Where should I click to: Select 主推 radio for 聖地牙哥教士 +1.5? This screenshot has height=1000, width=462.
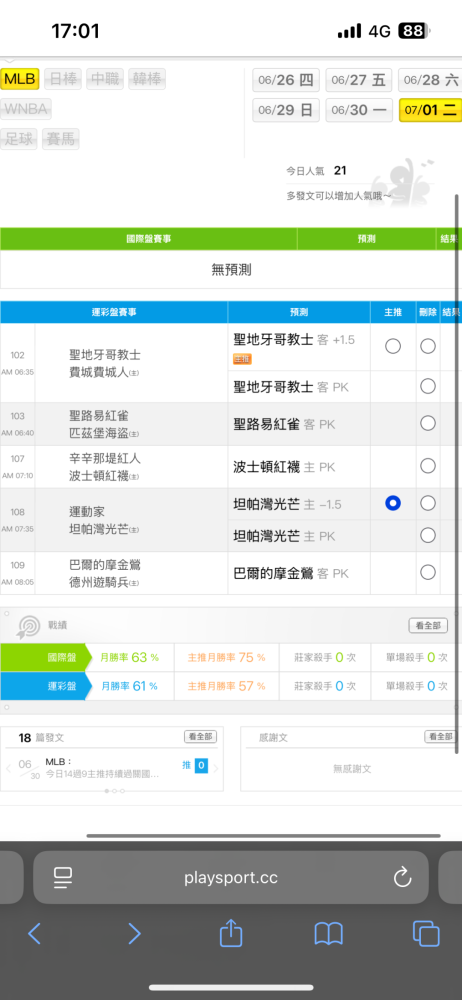point(393,346)
